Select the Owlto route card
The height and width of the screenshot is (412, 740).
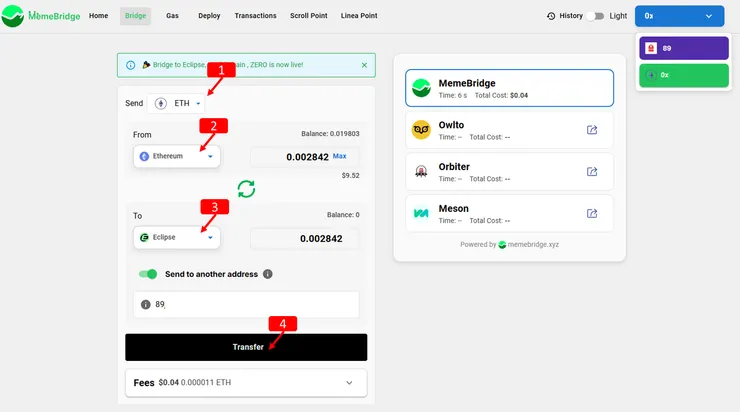509,130
